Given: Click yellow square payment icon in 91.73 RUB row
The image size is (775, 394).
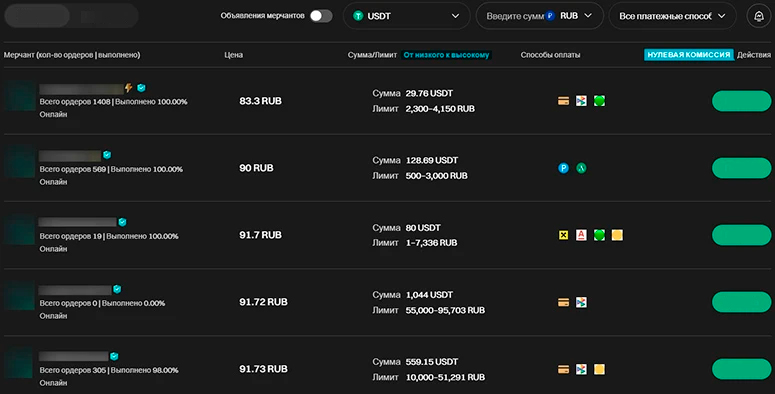Looking at the screenshot, I should tap(599, 369).
